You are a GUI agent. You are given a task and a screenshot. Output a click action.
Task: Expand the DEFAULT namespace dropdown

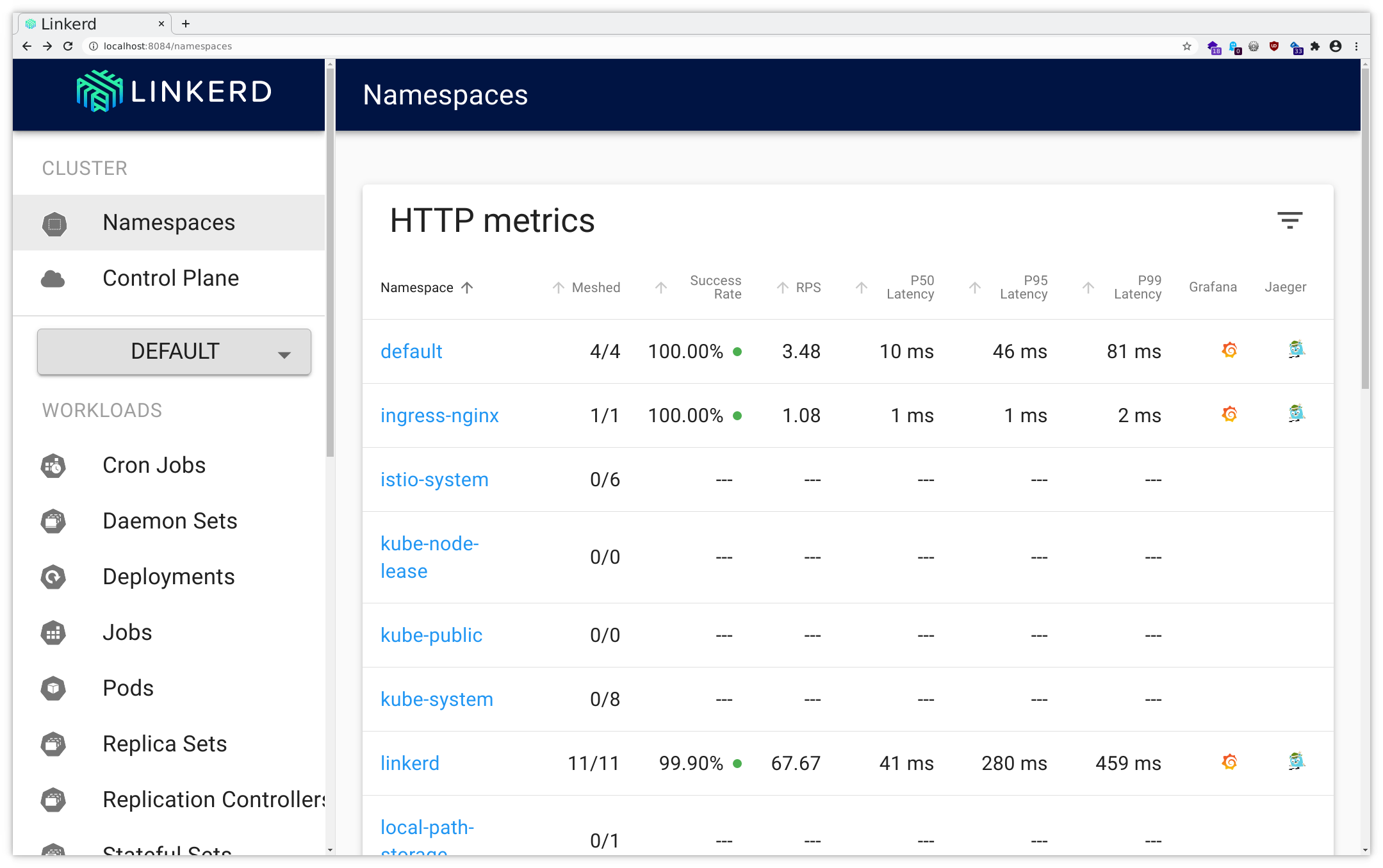[174, 352]
